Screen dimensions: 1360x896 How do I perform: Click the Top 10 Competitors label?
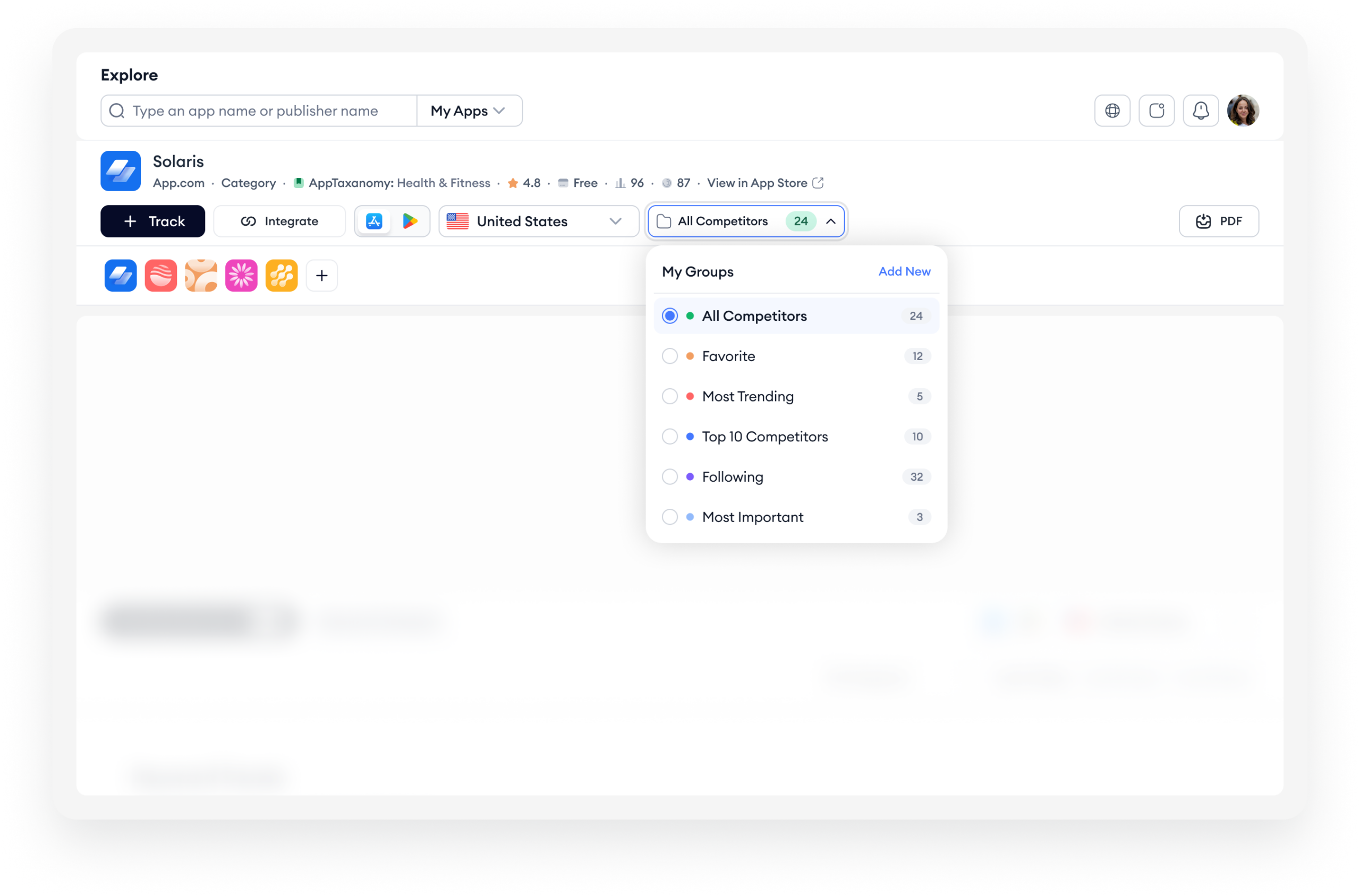[x=764, y=437]
